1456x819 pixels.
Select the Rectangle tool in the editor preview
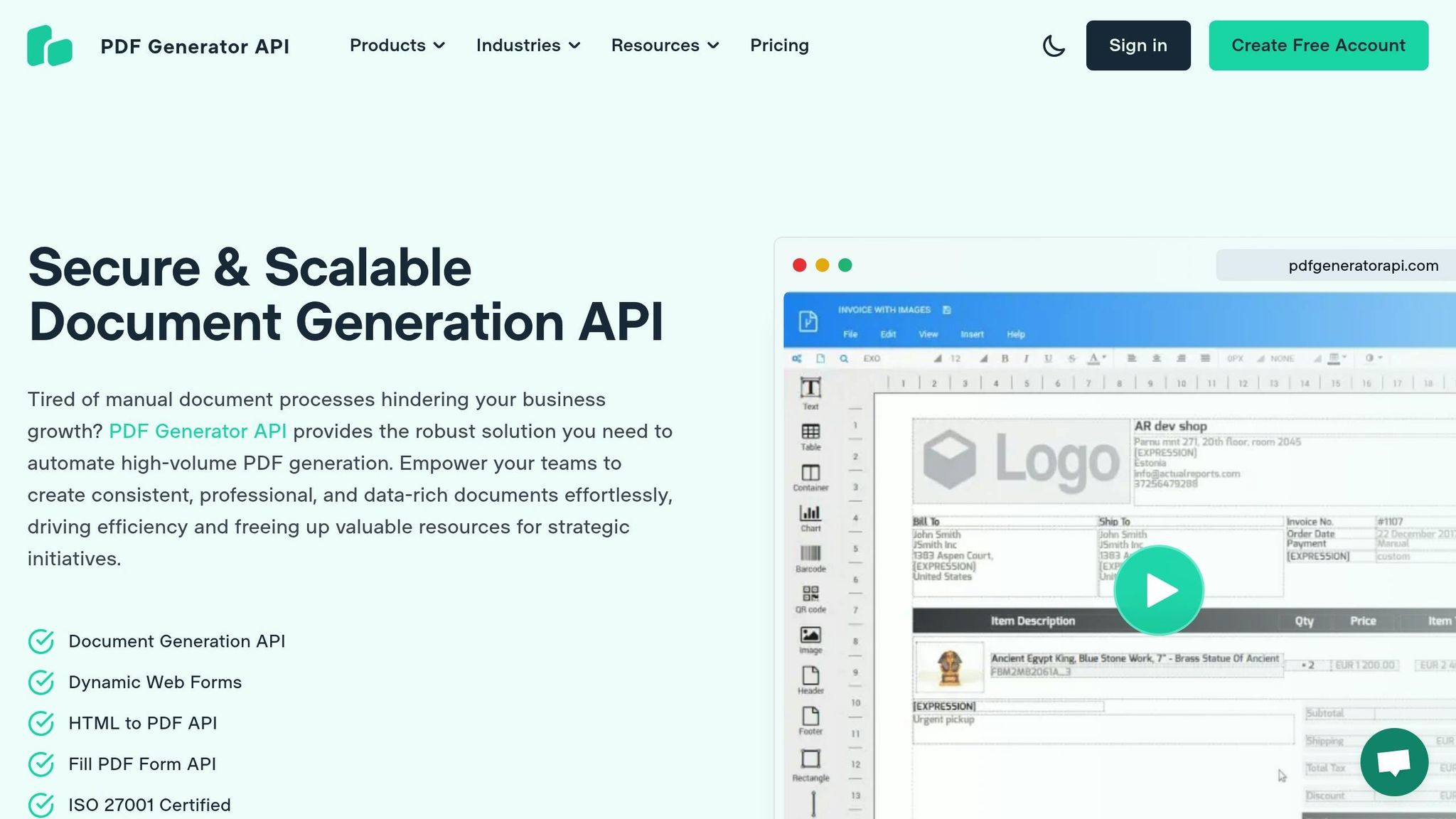pyautogui.click(x=810, y=765)
